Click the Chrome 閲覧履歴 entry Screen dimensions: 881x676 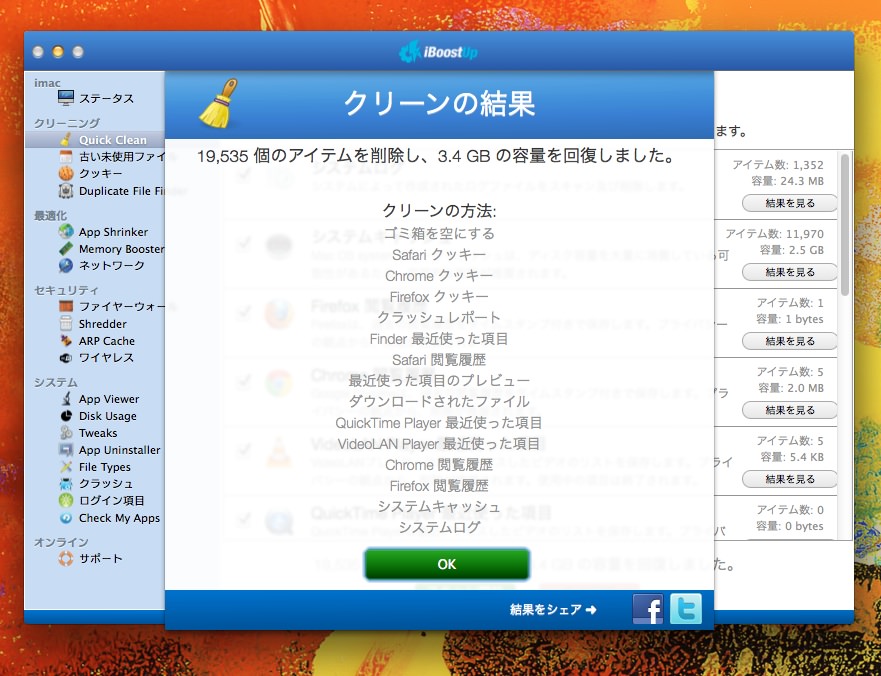pyautogui.click(x=439, y=465)
